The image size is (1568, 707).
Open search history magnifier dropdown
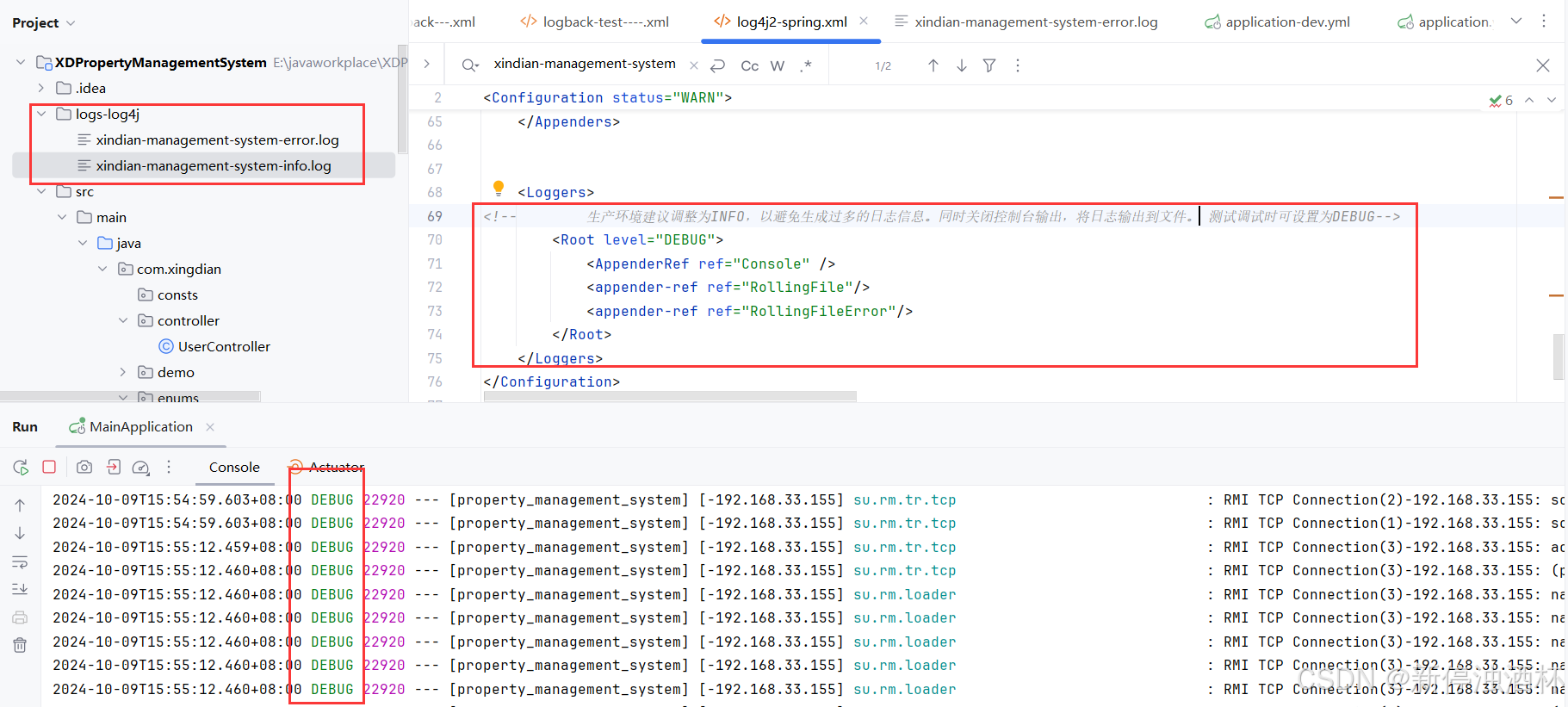point(469,65)
